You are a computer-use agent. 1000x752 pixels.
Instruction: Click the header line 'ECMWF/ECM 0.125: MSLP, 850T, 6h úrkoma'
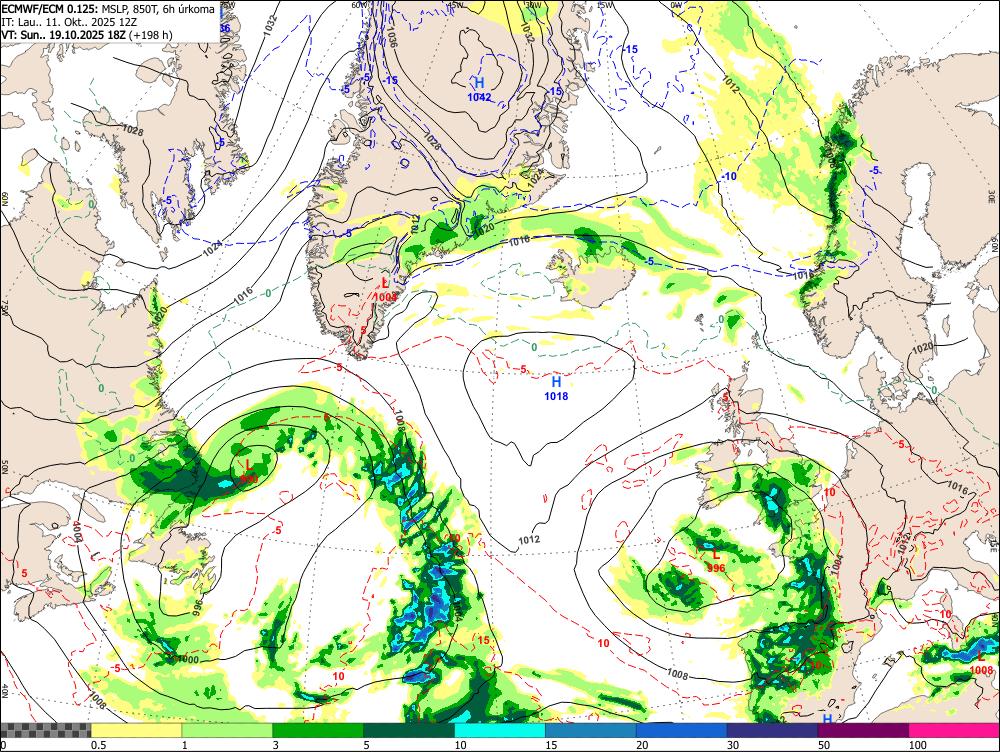(x=108, y=9)
